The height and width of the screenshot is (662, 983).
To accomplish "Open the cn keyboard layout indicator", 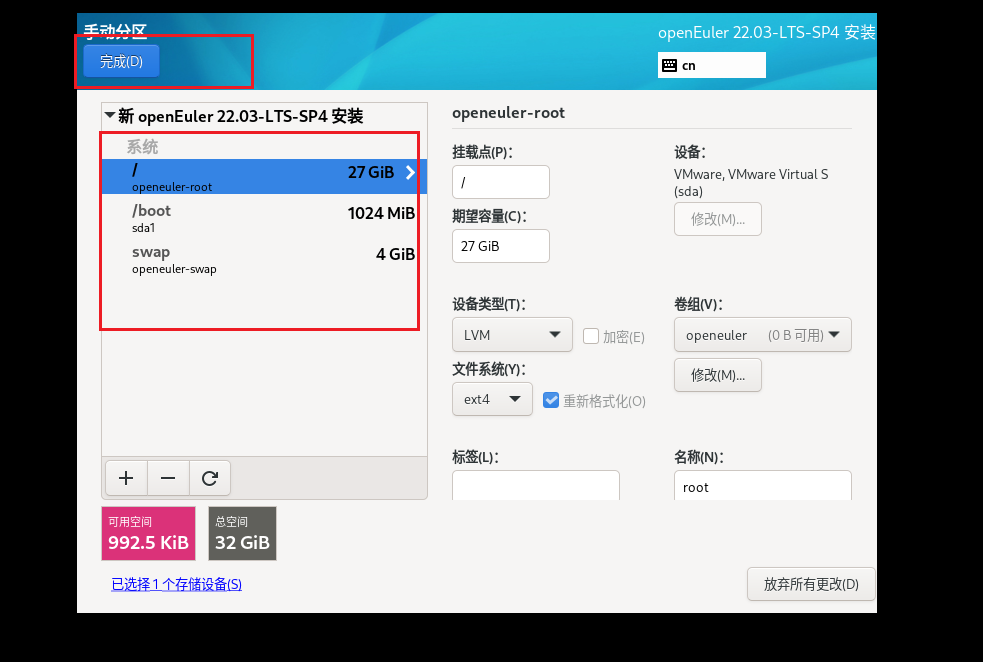I will [712, 65].
